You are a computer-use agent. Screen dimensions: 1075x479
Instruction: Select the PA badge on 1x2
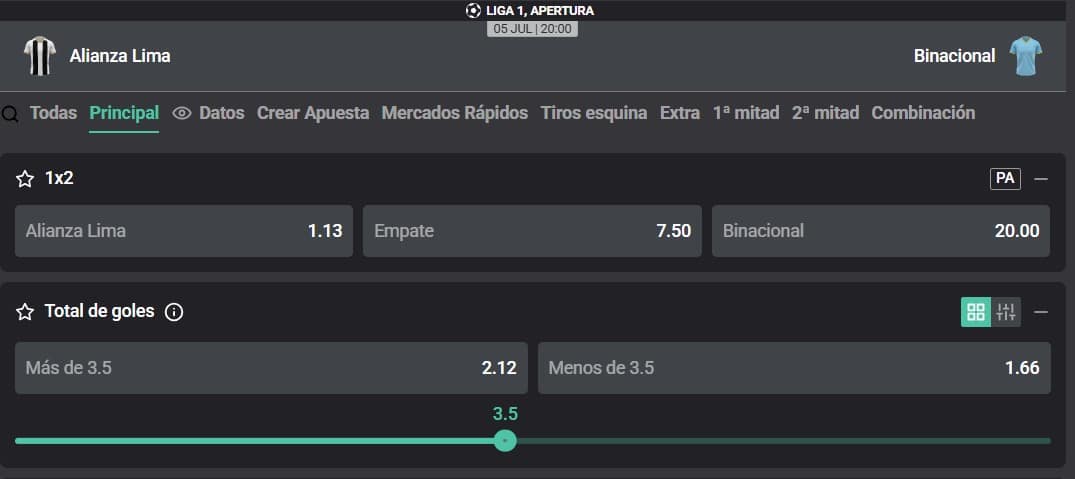tap(1005, 178)
